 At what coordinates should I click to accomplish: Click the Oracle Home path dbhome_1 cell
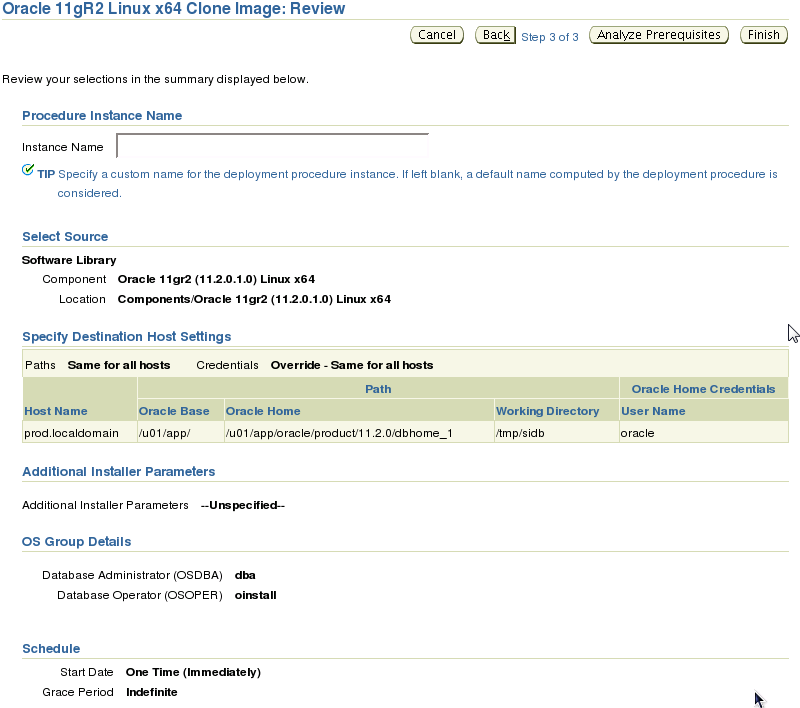coord(359,433)
